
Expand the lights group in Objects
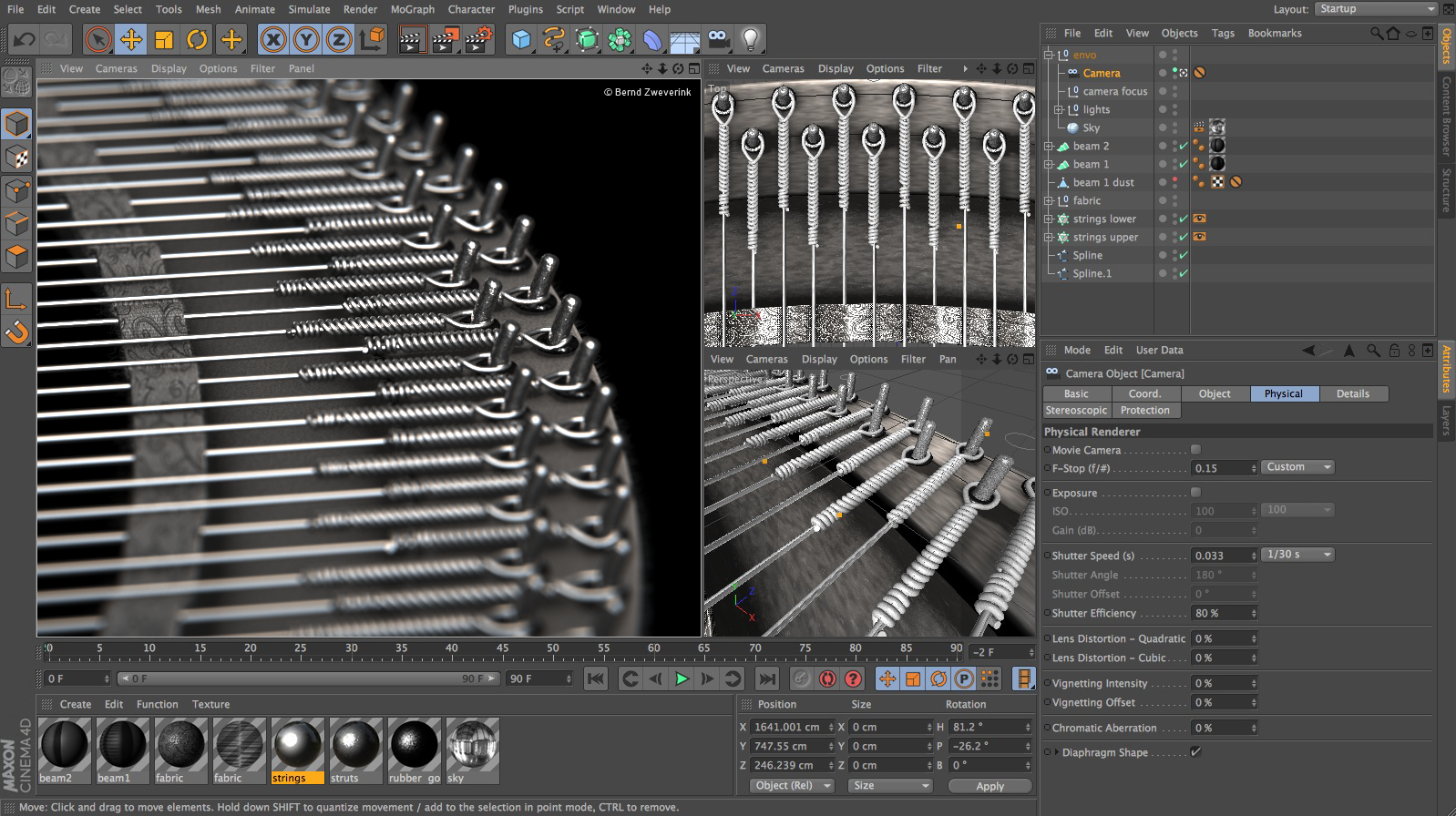pos(1059,109)
